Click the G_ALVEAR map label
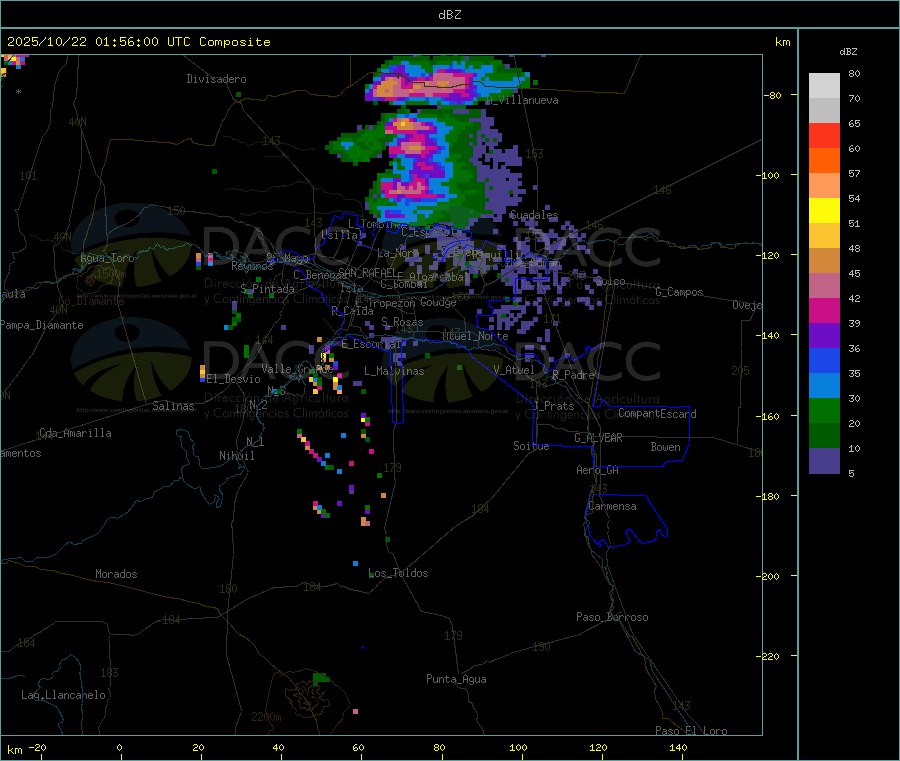The image size is (900, 761). click(598, 438)
